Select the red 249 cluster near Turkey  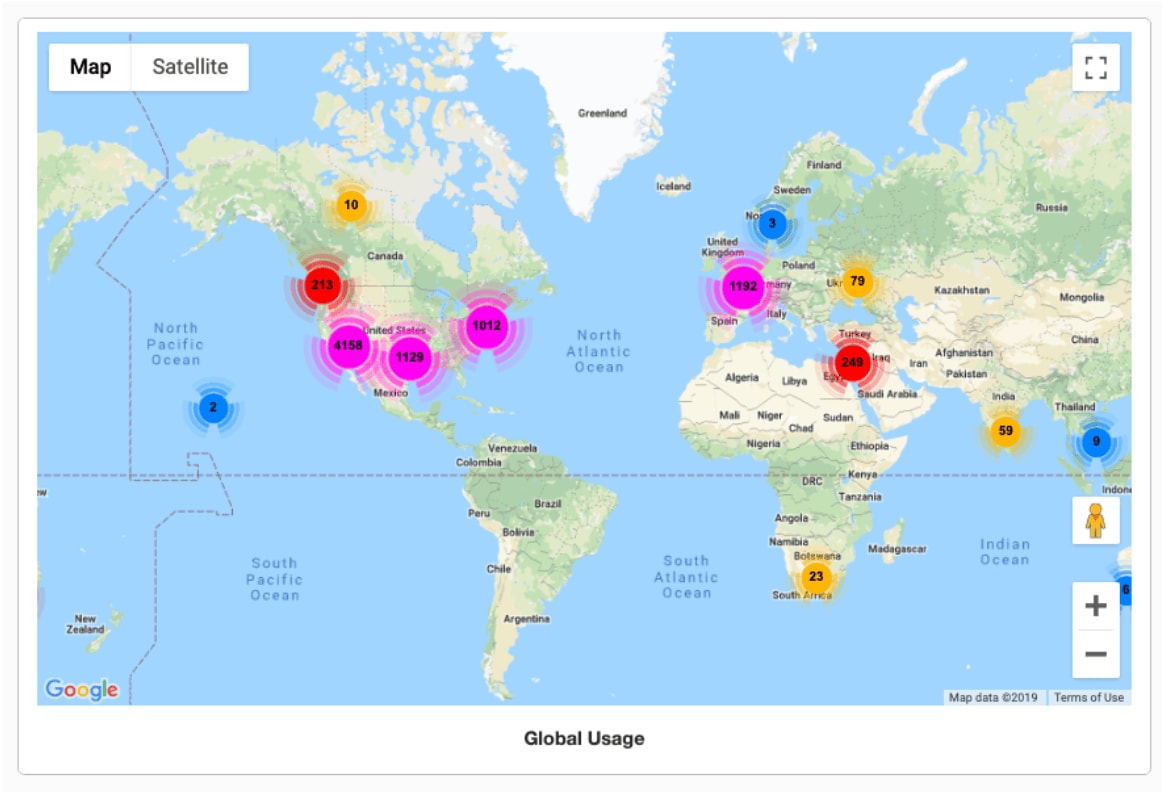click(852, 362)
